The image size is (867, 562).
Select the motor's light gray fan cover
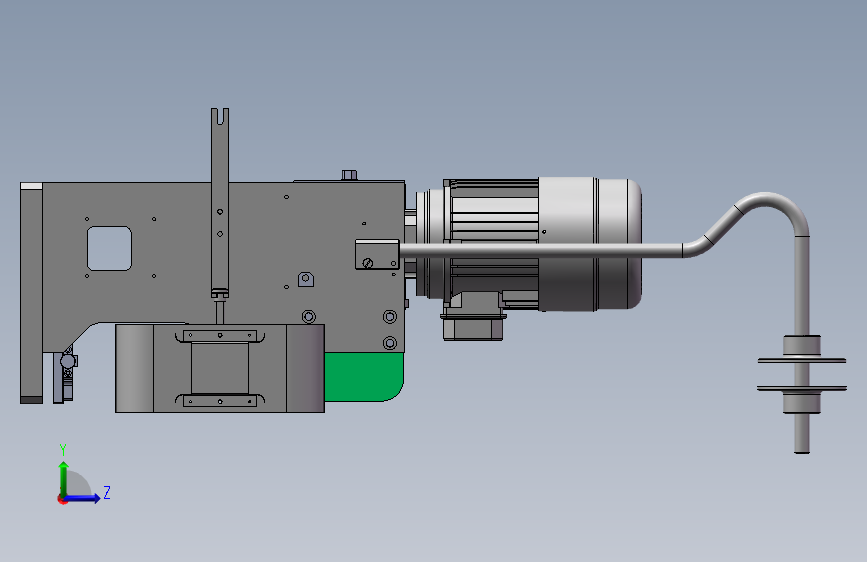590,243
